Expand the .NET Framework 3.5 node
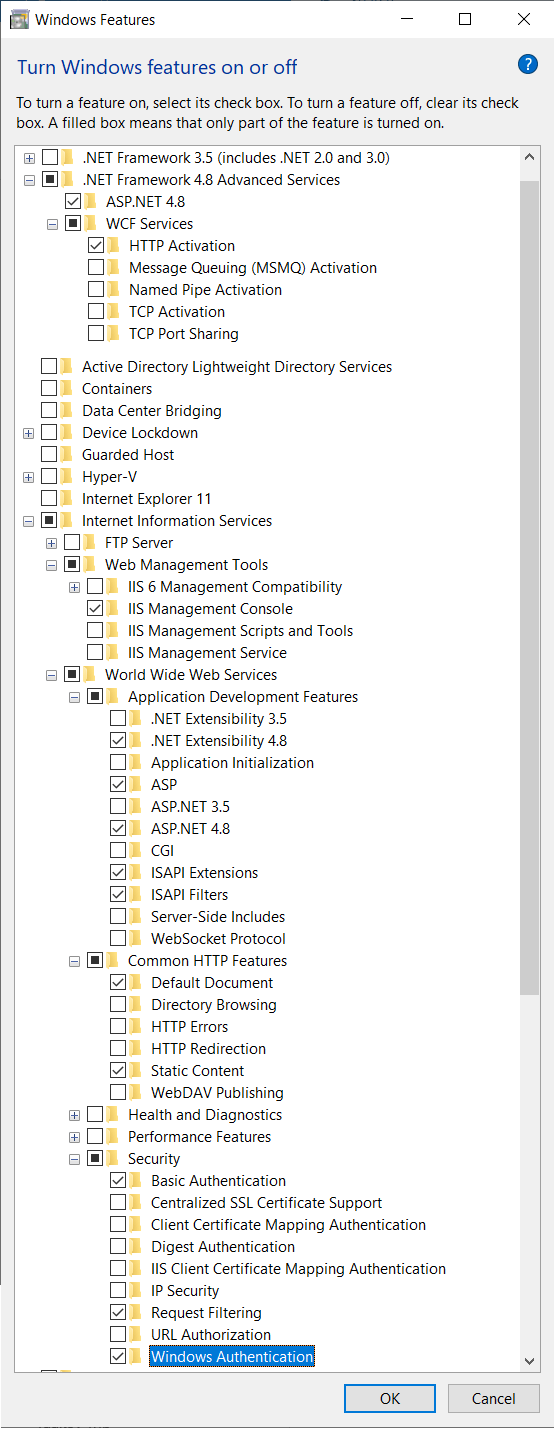This screenshot has width=554, height=1432. tap(29, 158)
